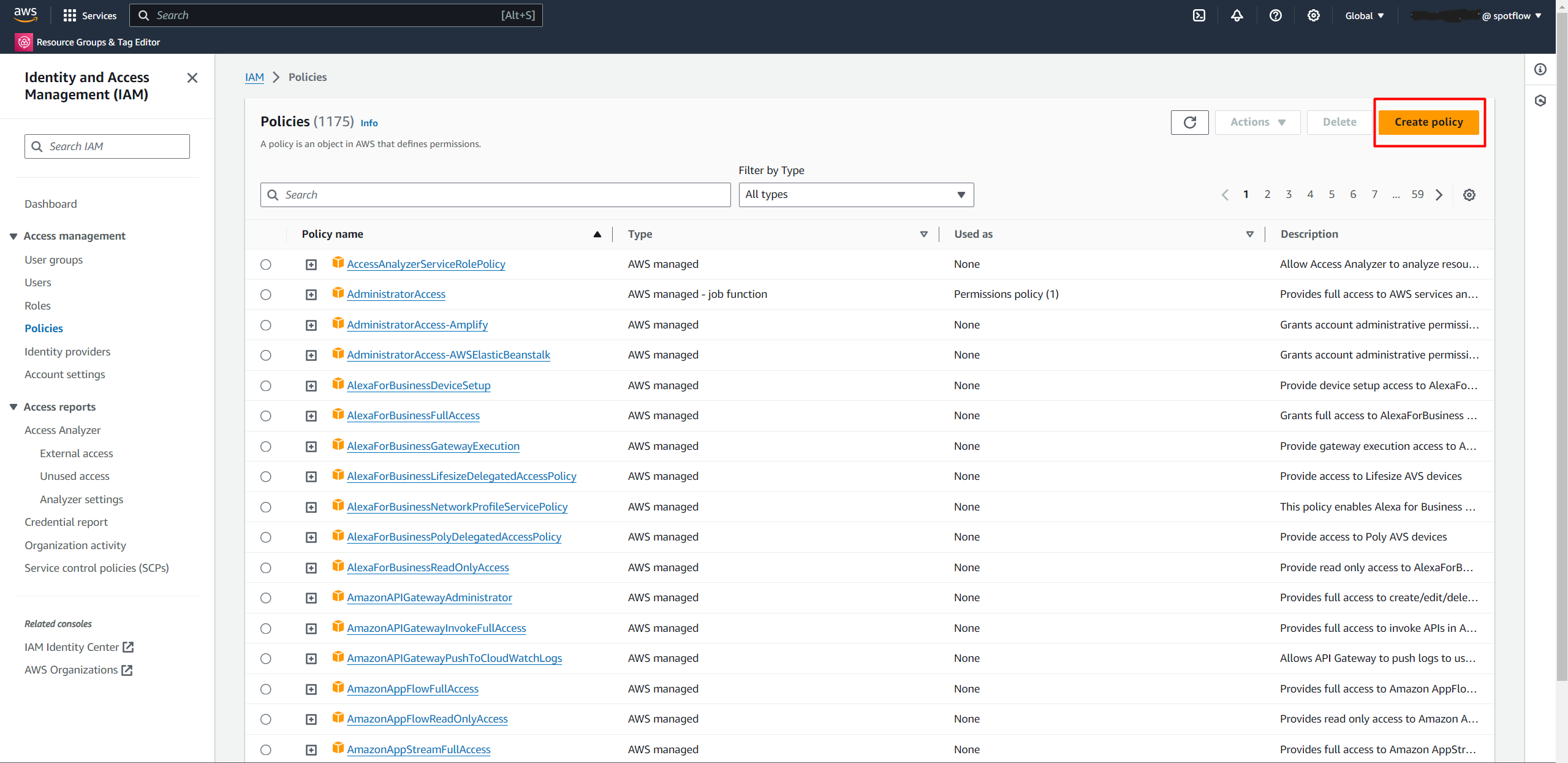Expand the AmazonAPIGatewayInvokeFullAccess row details
This screenshot has height=763, width=1568.
click(x=311, y=629)
